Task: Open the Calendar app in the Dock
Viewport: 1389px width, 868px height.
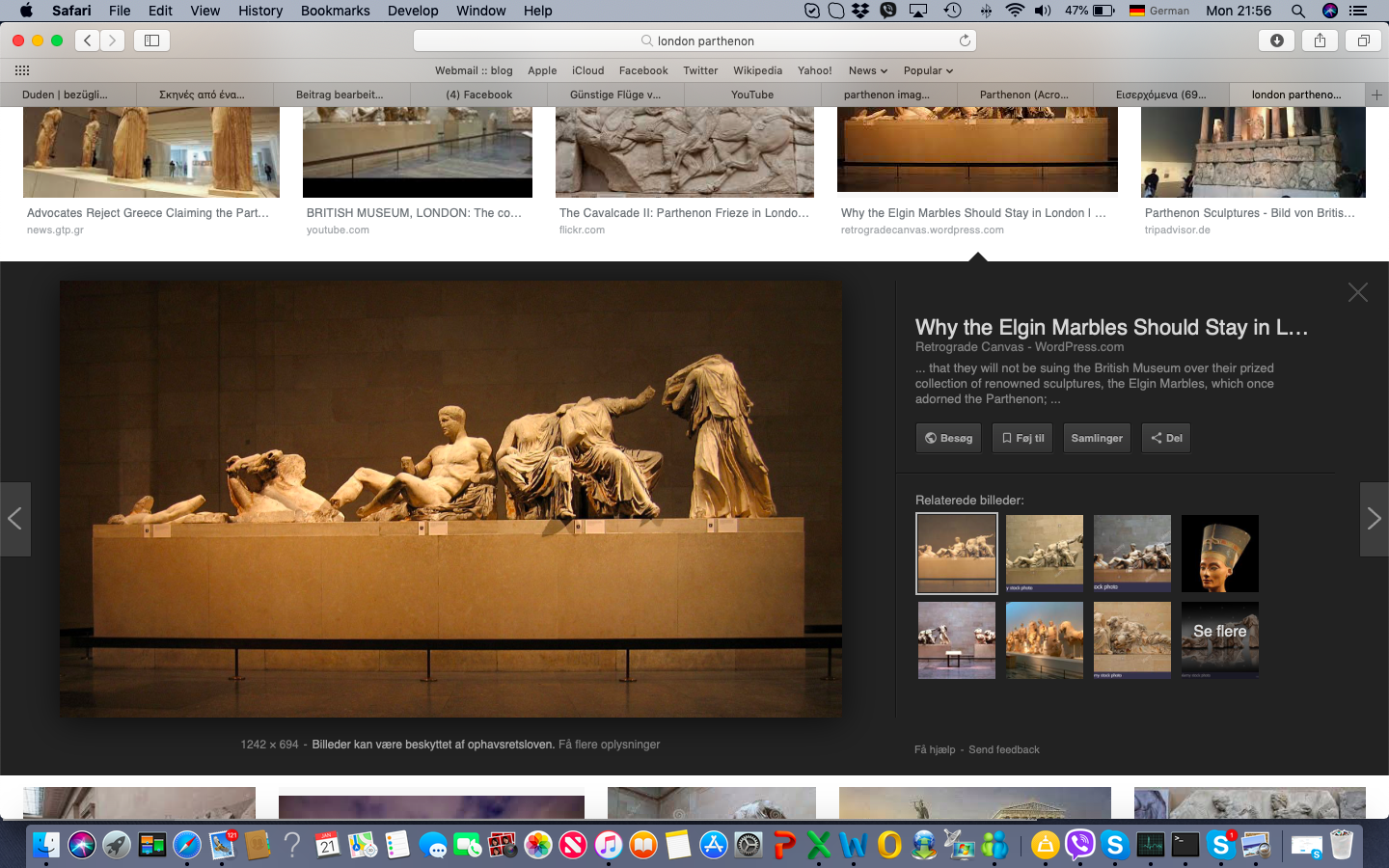Action: pyautogui.click(x=327, y=845)
